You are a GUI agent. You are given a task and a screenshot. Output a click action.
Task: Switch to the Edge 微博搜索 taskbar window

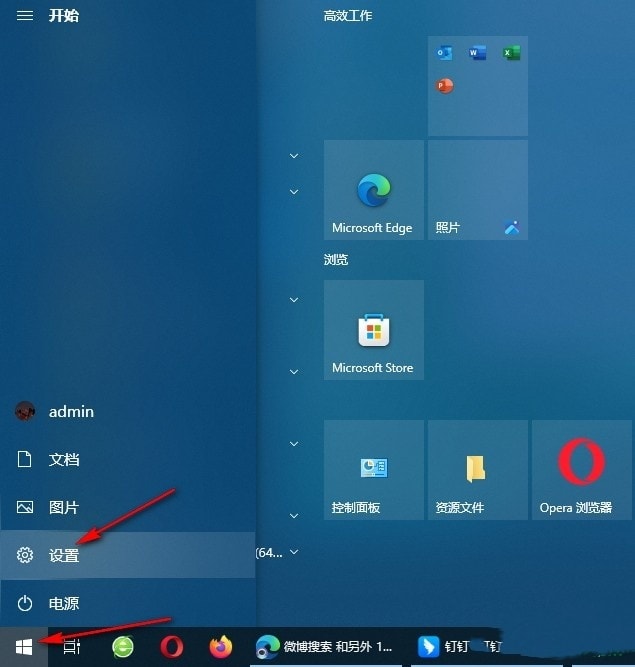pyautogui.click(x=325, y=647)
